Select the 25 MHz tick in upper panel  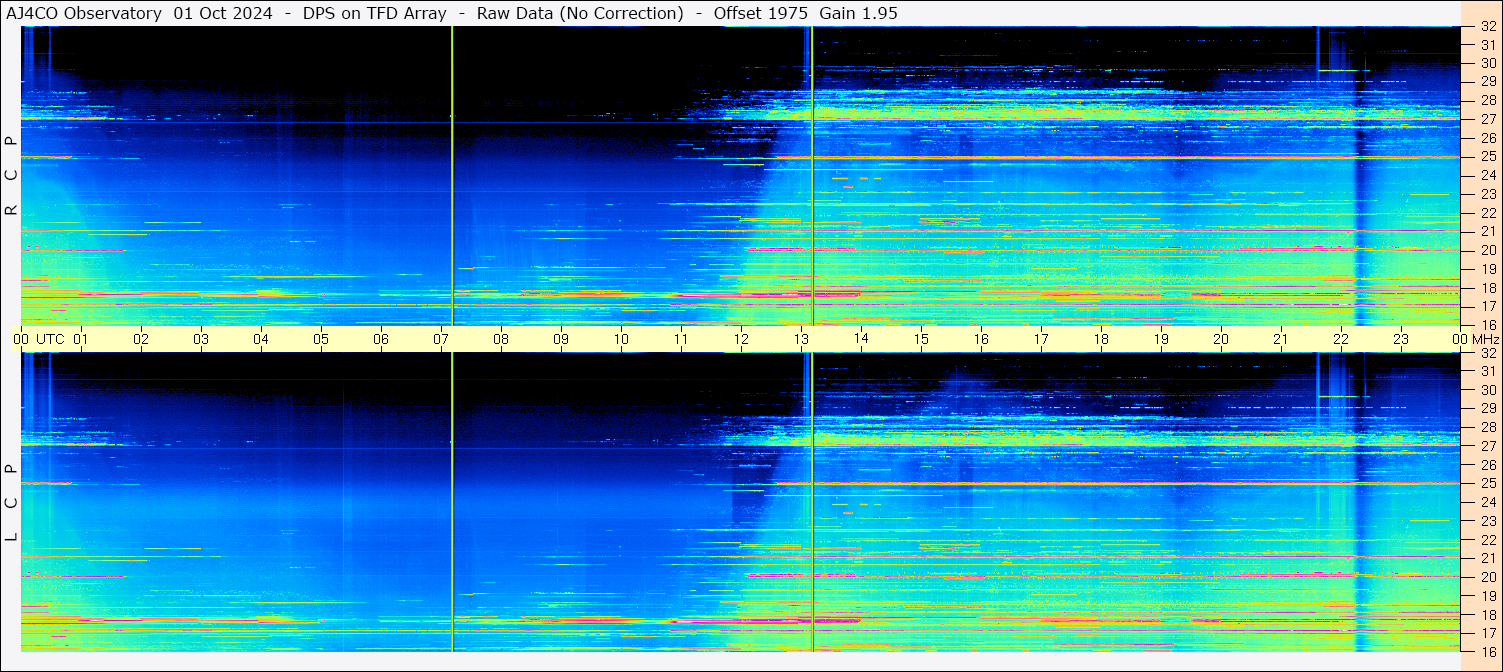[x=1487, y=156]
